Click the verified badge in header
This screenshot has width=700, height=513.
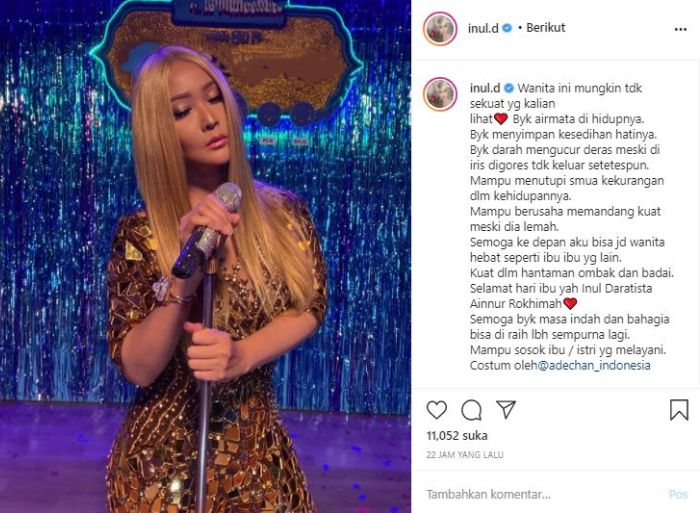(x=507, y=28)
